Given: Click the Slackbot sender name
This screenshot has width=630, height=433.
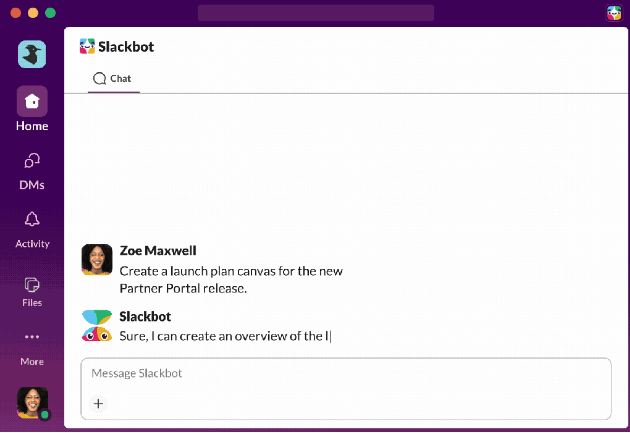Looking at the screenshot, I should (x=145, y=316).
